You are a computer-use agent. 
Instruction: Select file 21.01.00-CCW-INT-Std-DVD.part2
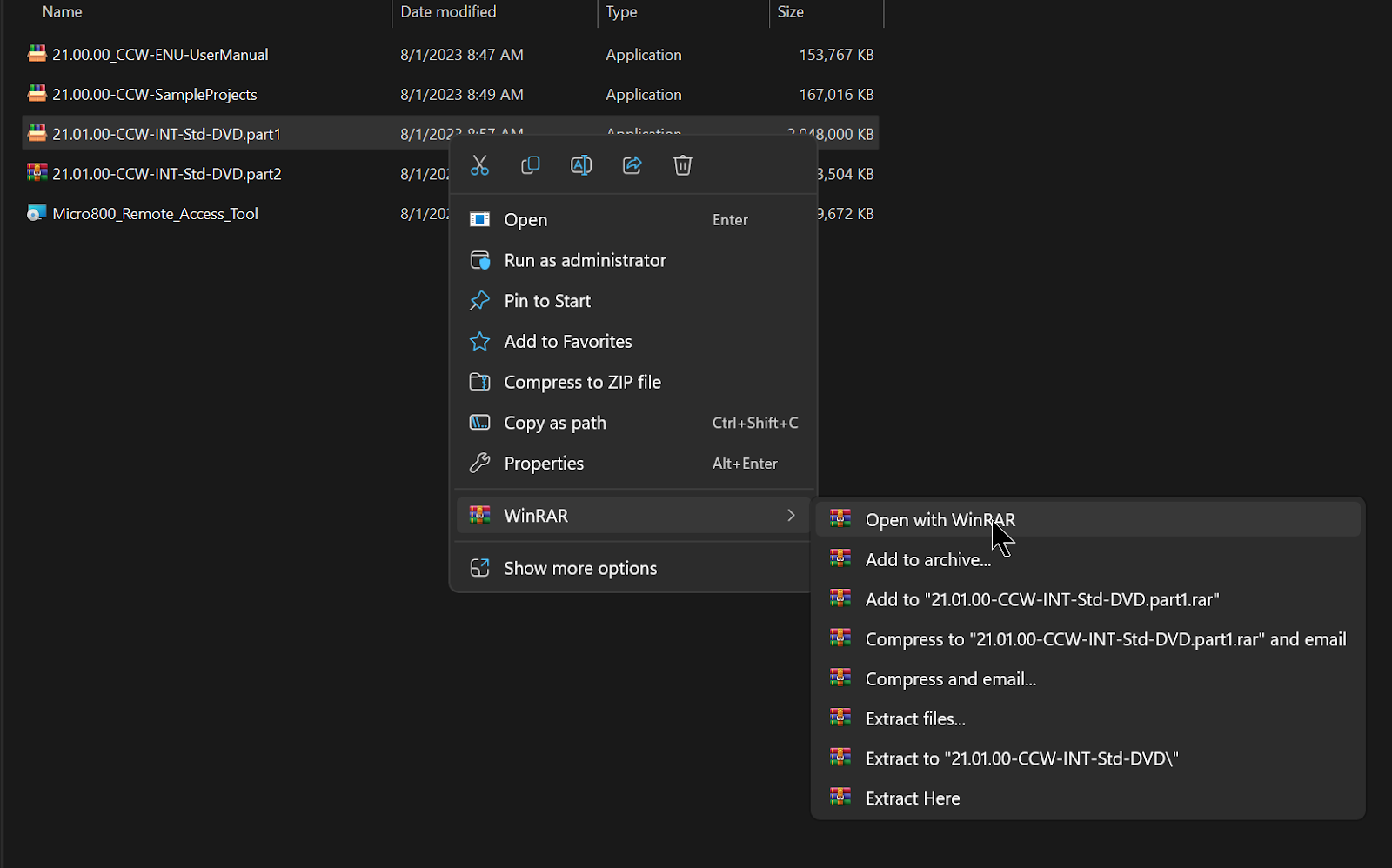[167, 174]
